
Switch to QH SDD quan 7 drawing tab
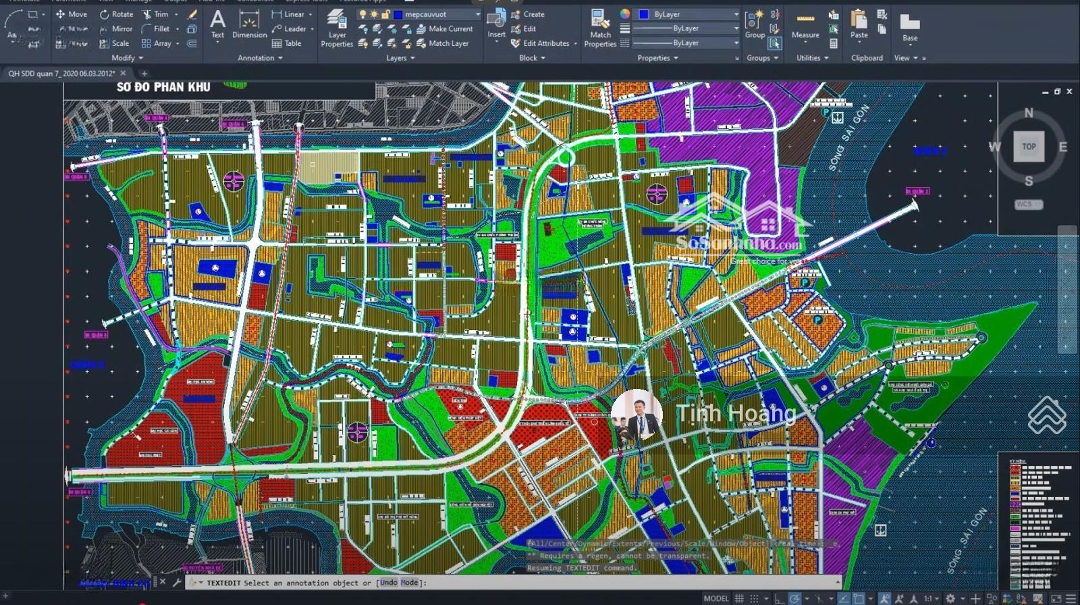point(65,74)
